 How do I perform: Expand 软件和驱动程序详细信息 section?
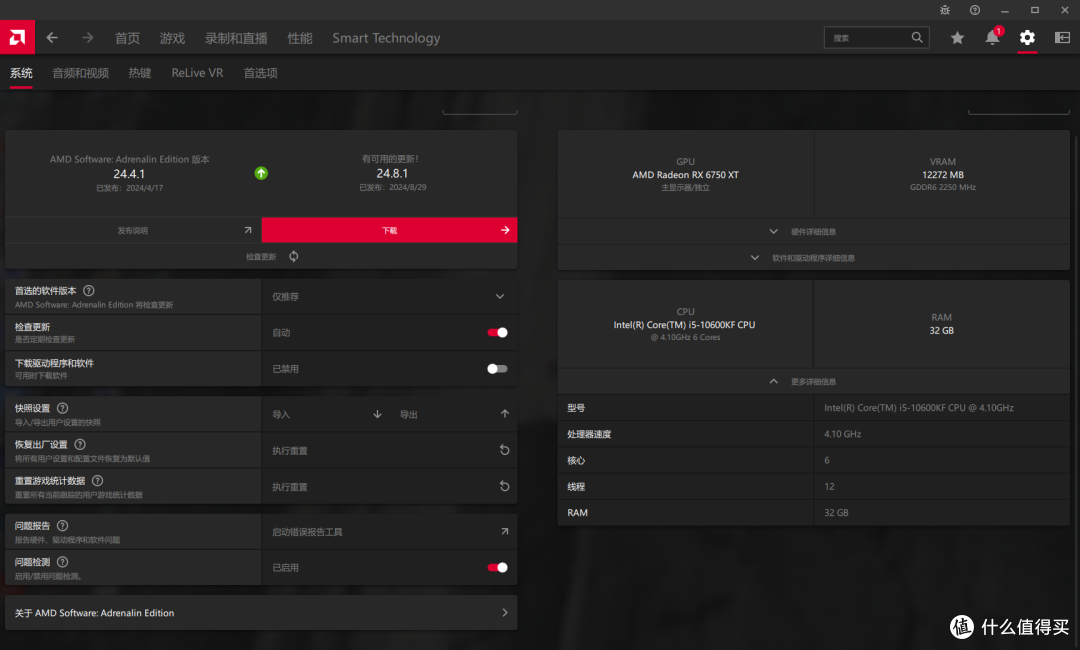[813, 258]
